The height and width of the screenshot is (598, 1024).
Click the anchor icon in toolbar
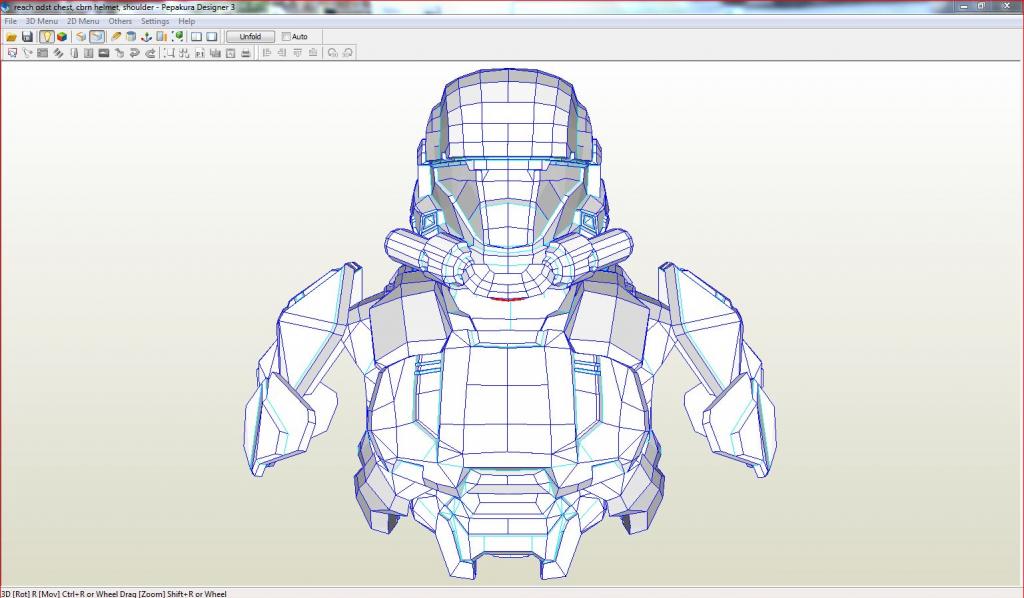coord(146,37)
